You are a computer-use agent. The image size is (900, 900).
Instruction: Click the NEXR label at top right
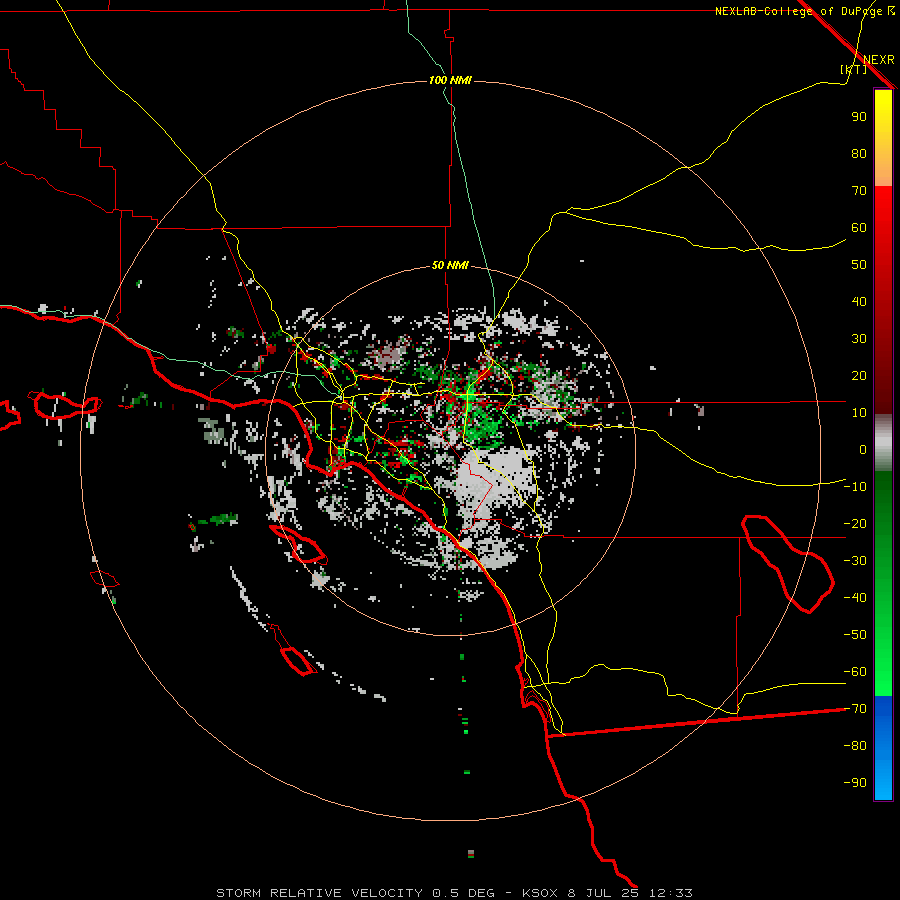click(x=879, y=59)
